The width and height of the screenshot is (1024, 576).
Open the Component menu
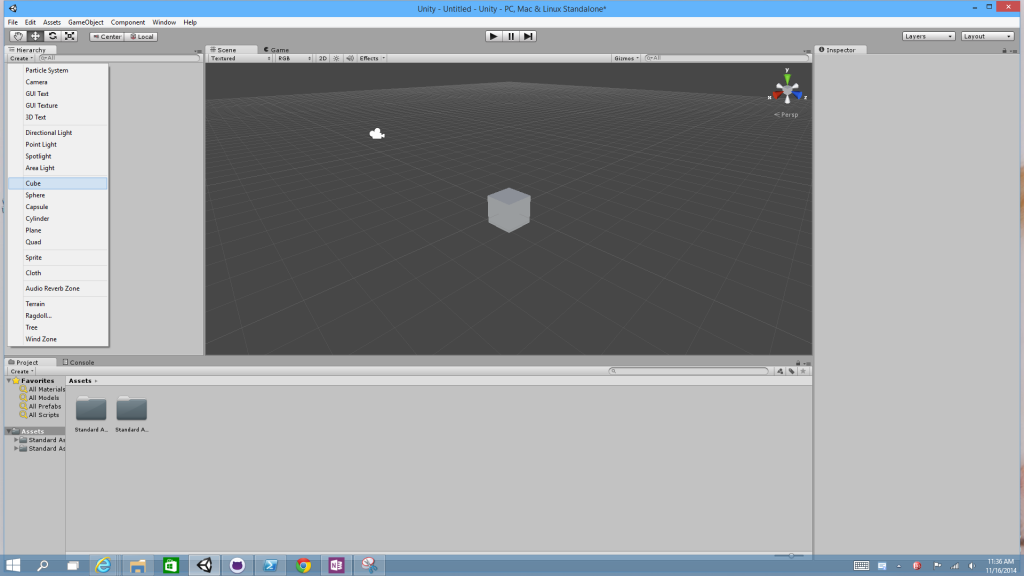pyautogui.click(x=127, y=22)
